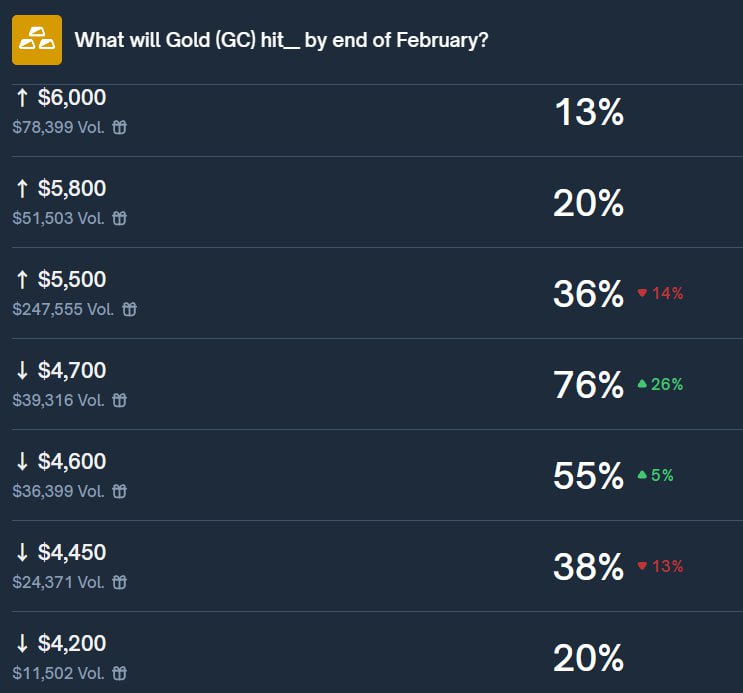Click the gift icon beside $39,316 Vol.
The height and width of the screenshot is (693, 743).
coord(119,400)
